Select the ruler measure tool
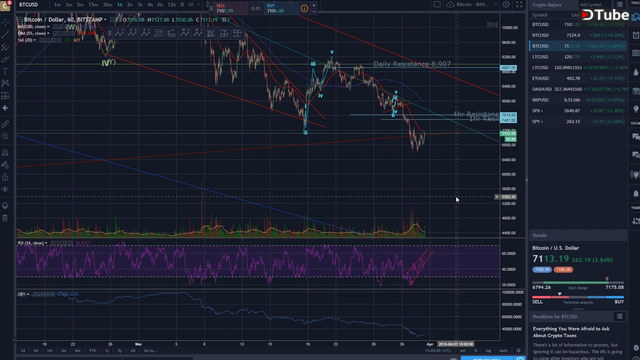The width and height of the screenshot is (640, 360). (5, 124)
